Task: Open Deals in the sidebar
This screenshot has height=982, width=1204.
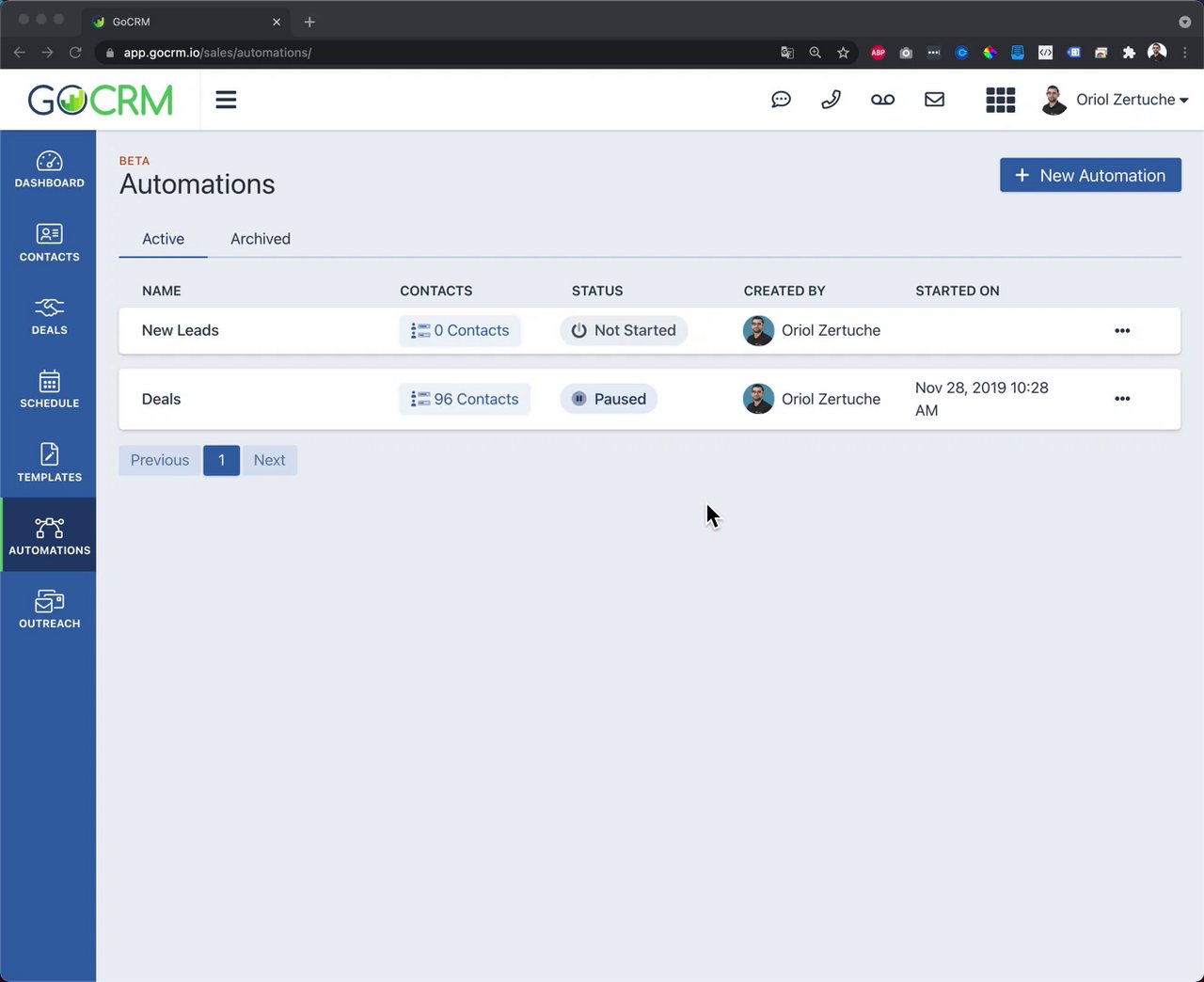Action: pos(49,316)
